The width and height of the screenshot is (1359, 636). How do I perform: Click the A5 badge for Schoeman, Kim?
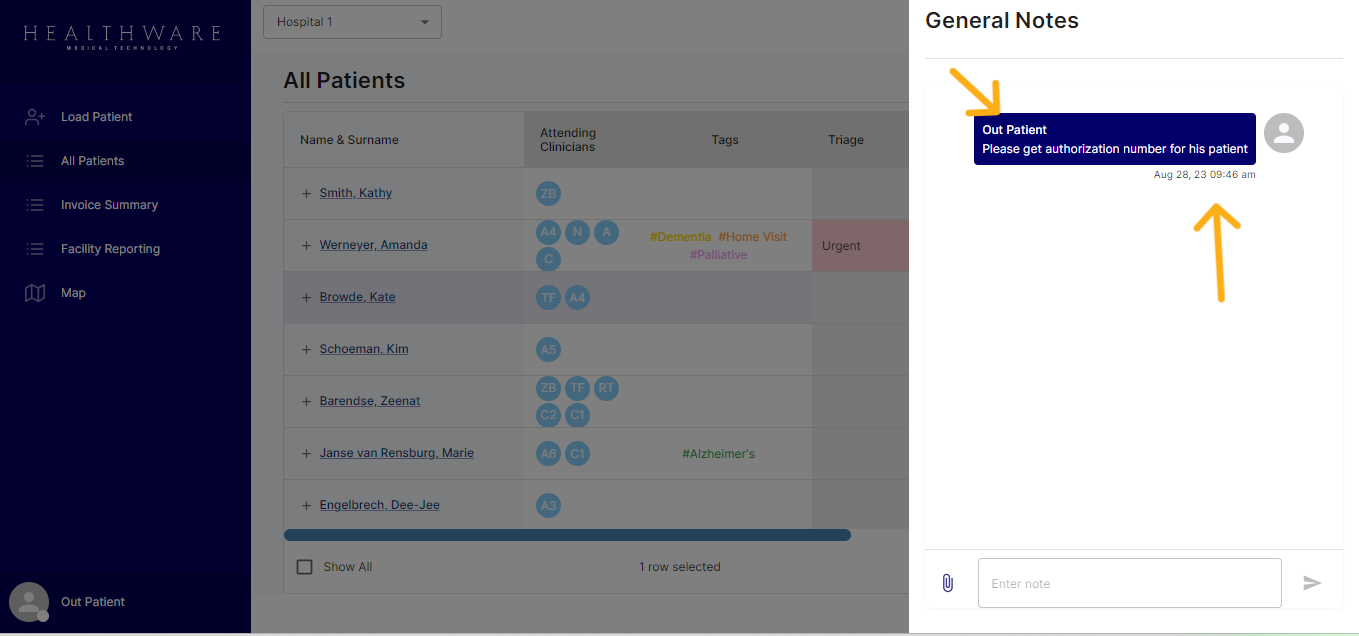[x=548, y=349]
